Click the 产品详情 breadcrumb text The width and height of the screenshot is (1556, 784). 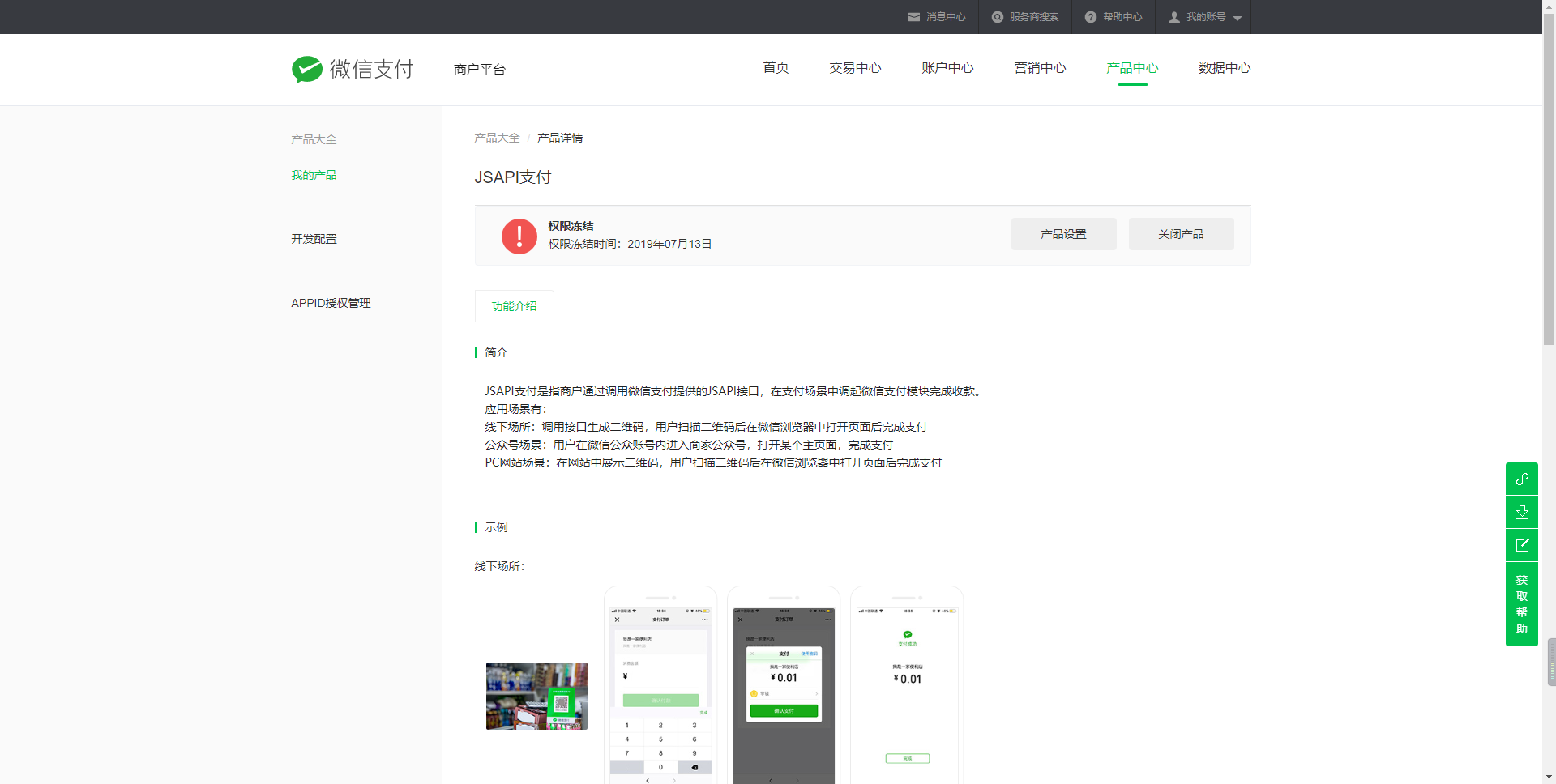point(560,138)
